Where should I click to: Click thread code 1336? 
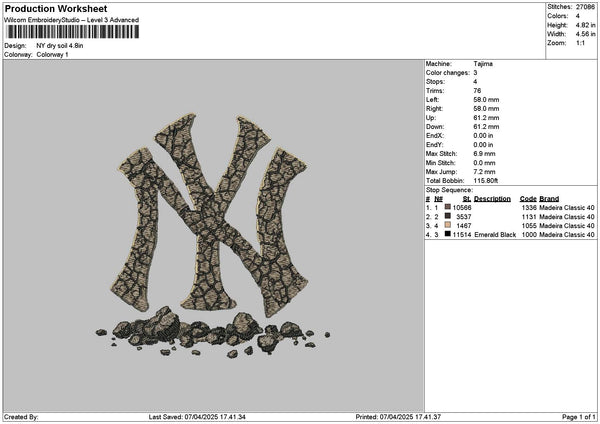coord(529,208)
